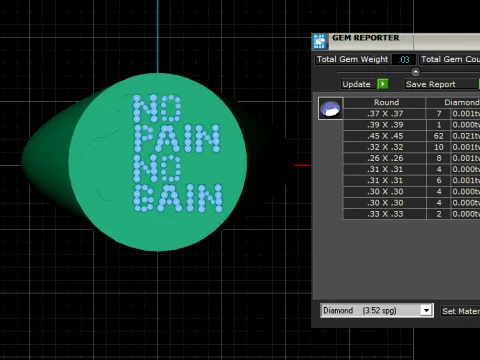The width and height of the screenshot is (480, 360).
Task: Open the Diamond (3.52 spg) material dropdown
Action: pos(426,311)
